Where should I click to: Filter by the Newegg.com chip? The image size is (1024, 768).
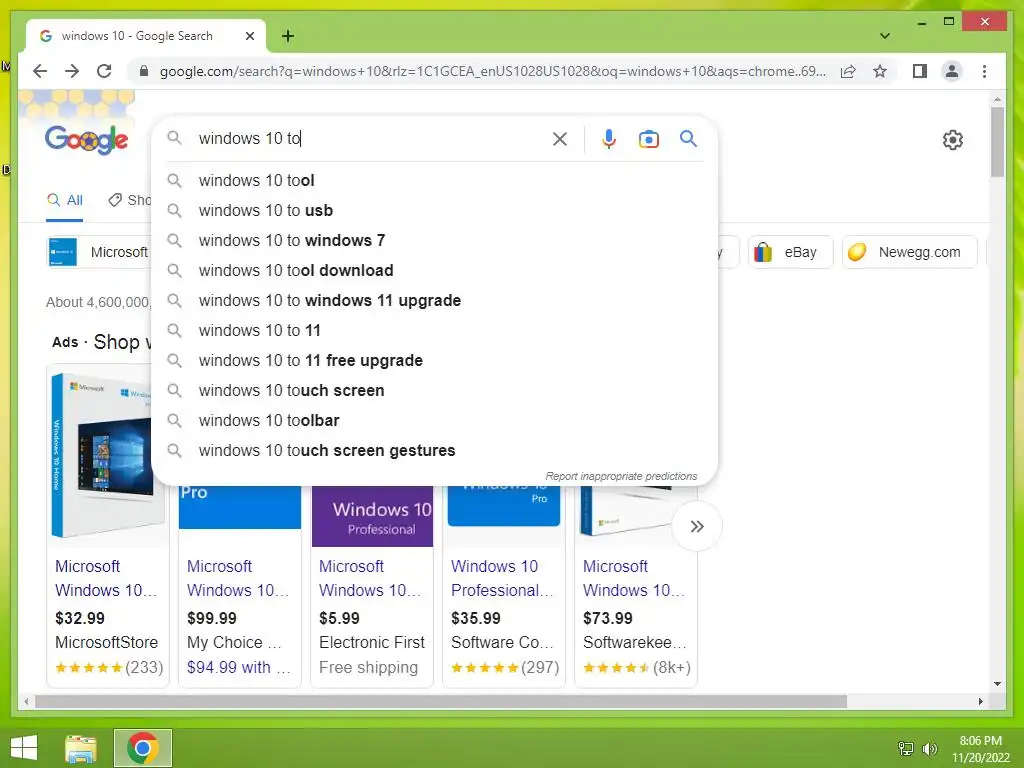[910, 252]
